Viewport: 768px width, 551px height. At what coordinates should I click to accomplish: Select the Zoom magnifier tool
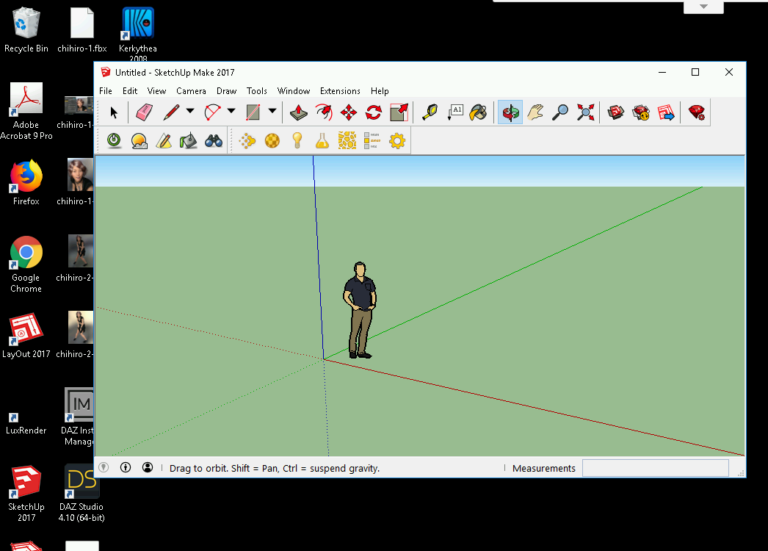(560, 113)
